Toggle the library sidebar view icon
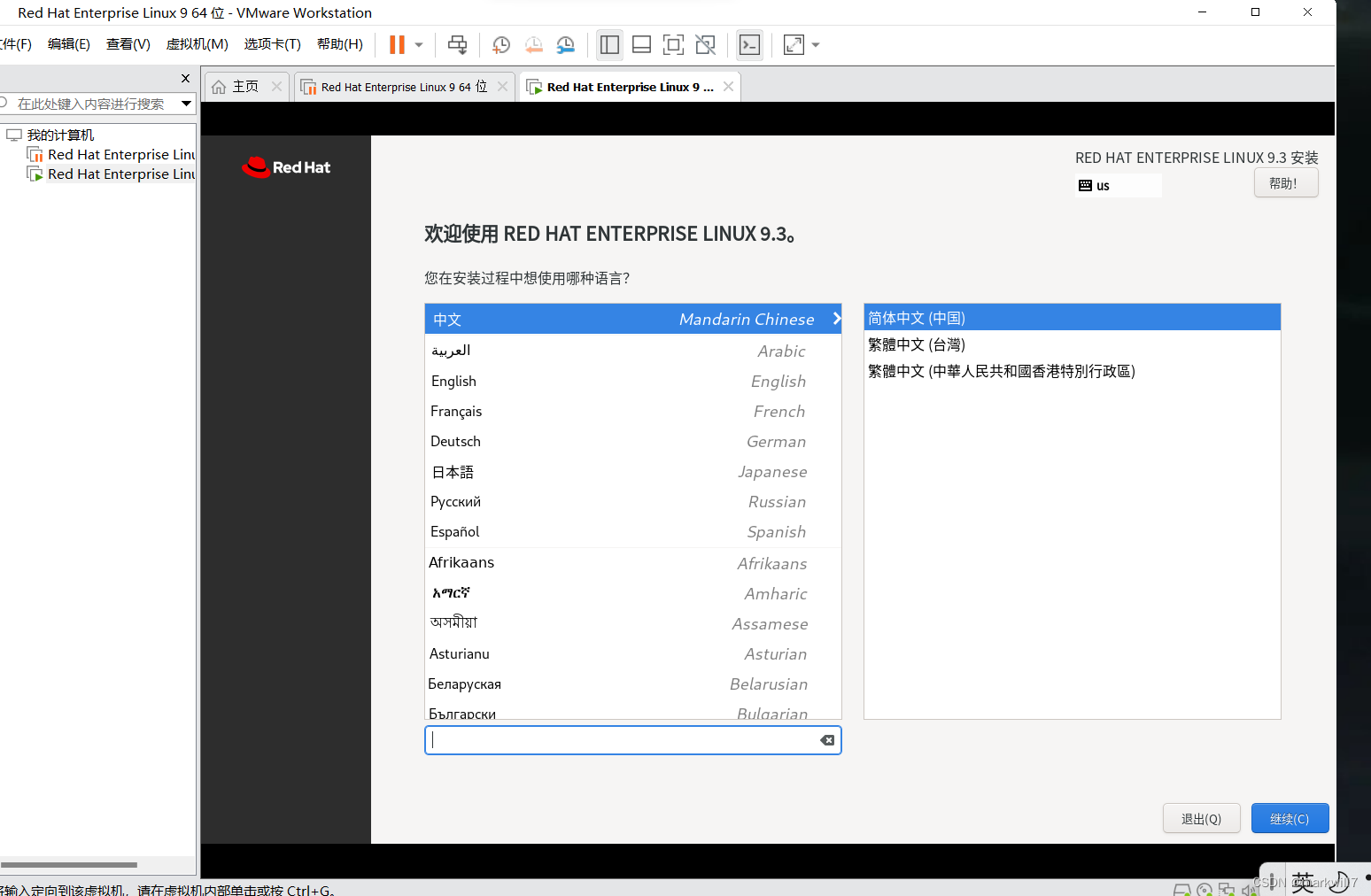This screenshot has width=1371, height=896. tap(609, 44)
